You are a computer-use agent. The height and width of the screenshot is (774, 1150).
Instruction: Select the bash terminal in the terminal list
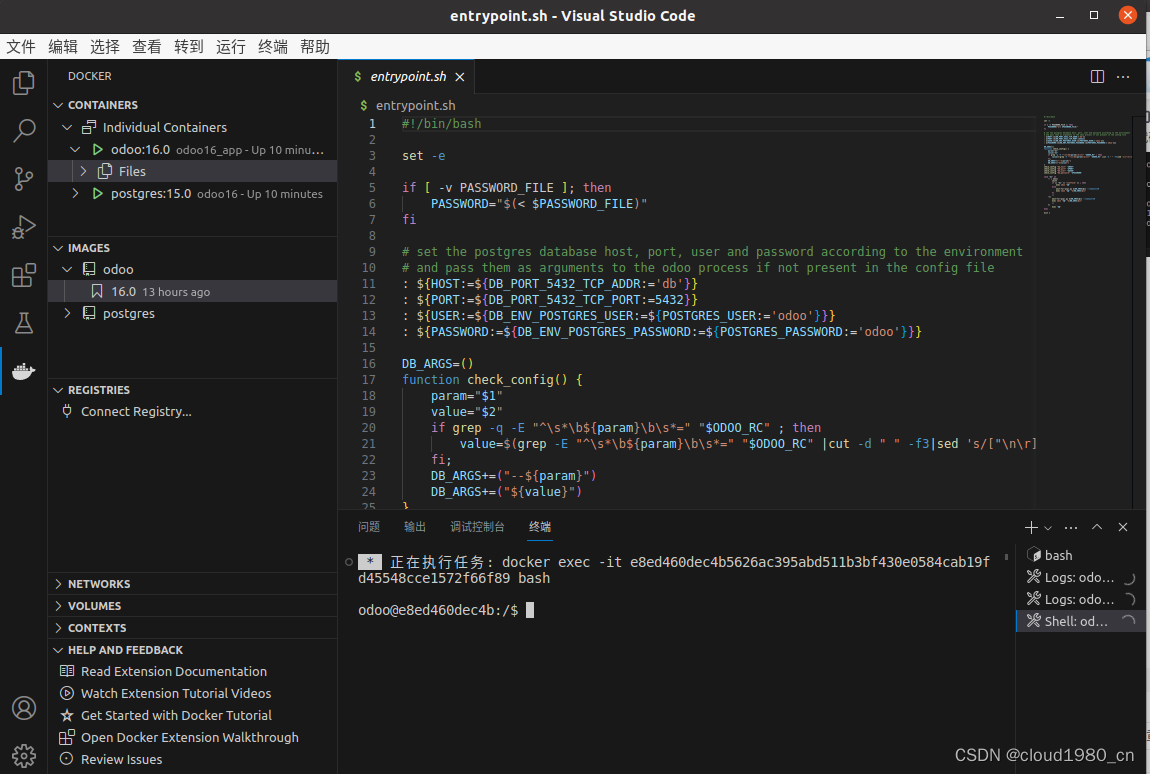click(x=1057, y=555)
